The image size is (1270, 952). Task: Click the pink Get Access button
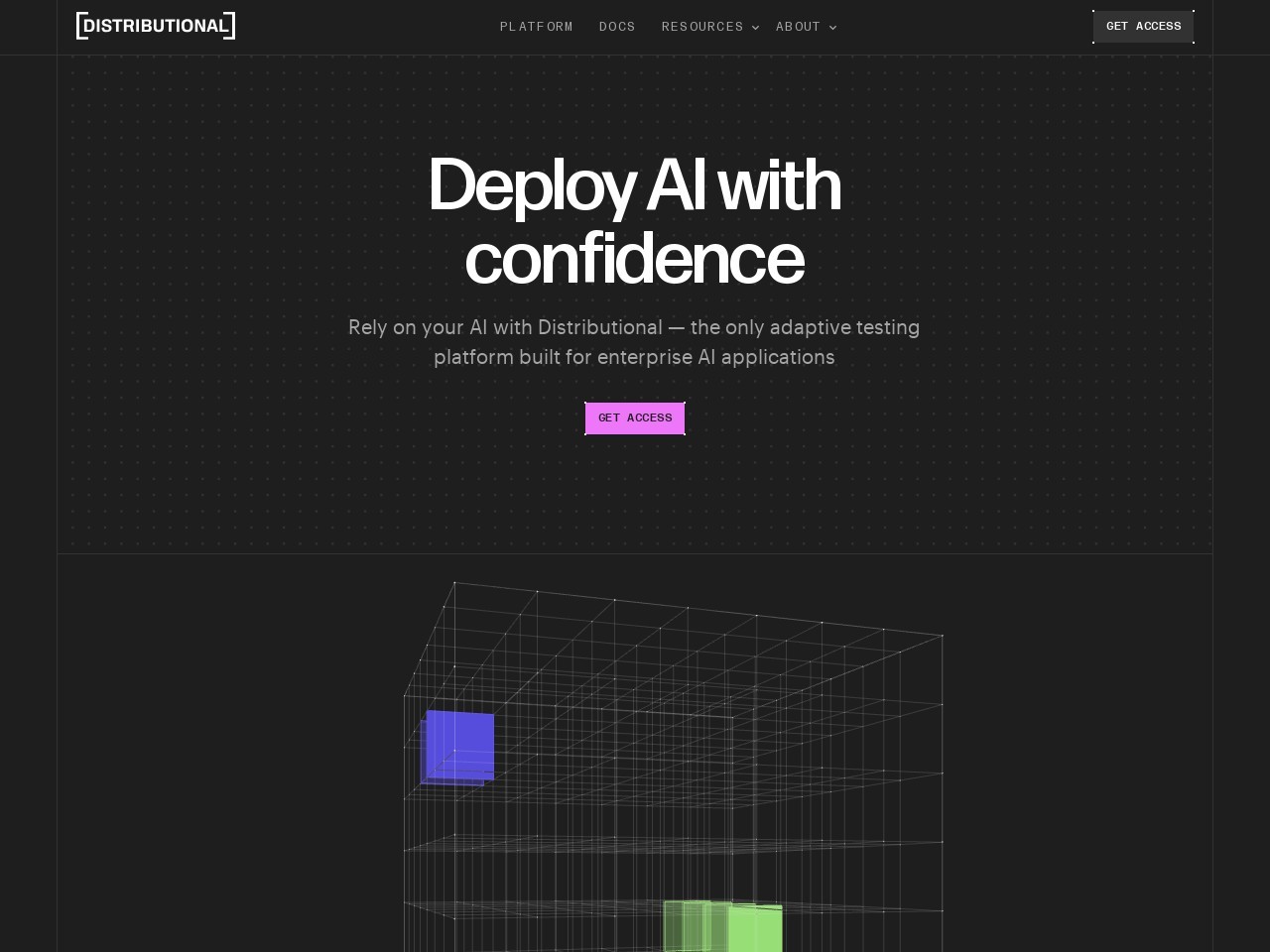(635, 418)
